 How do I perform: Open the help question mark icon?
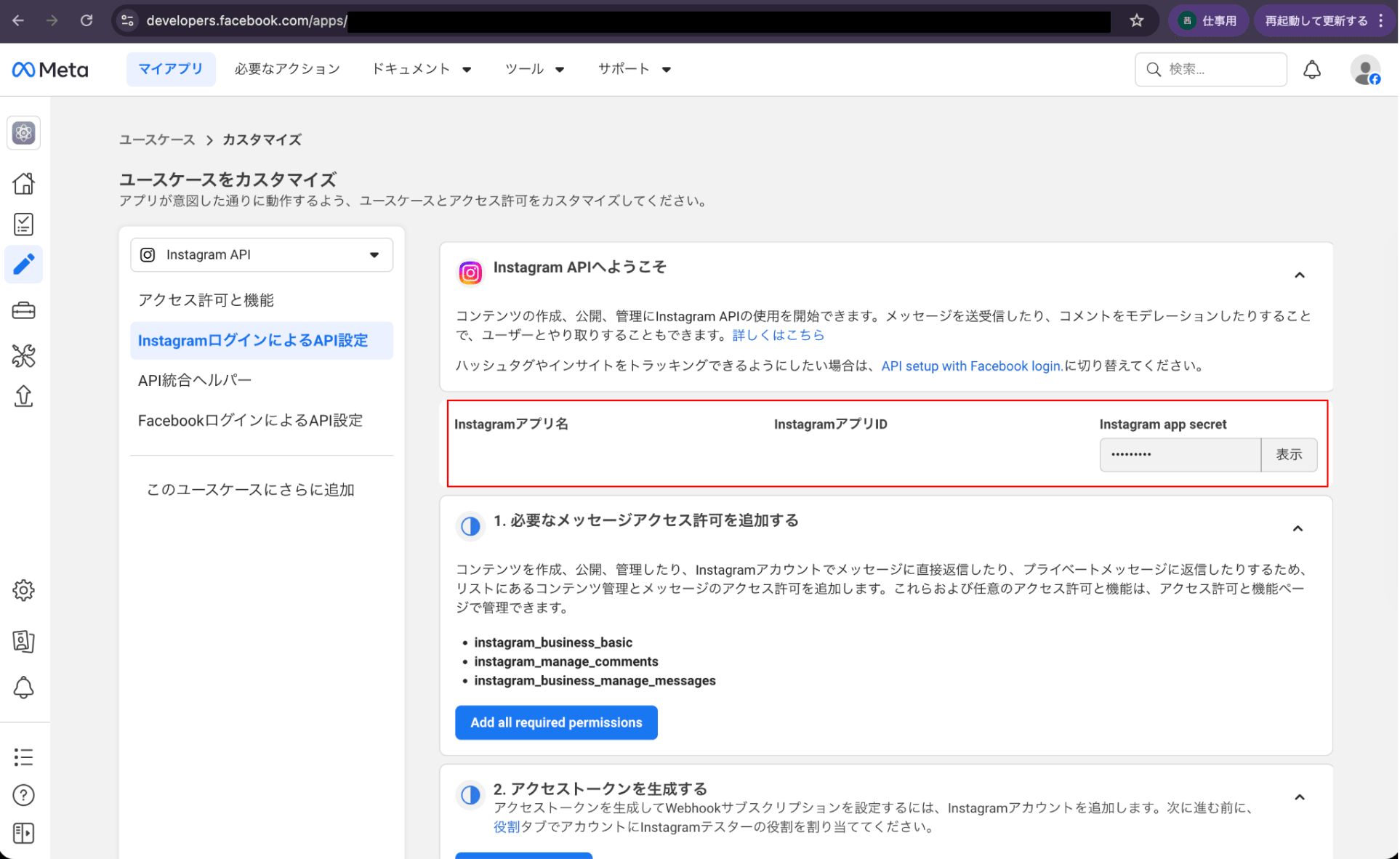(x=23, y=795)
